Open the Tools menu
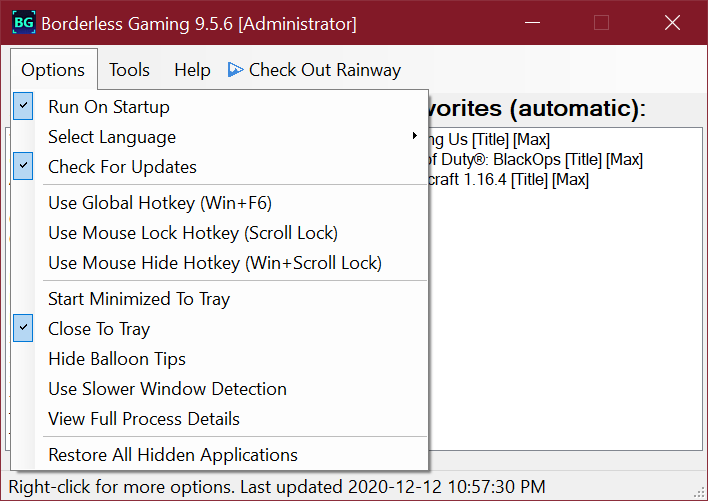Image resolution: width=708 pixels, height=501 pixels. coord(129,70)
